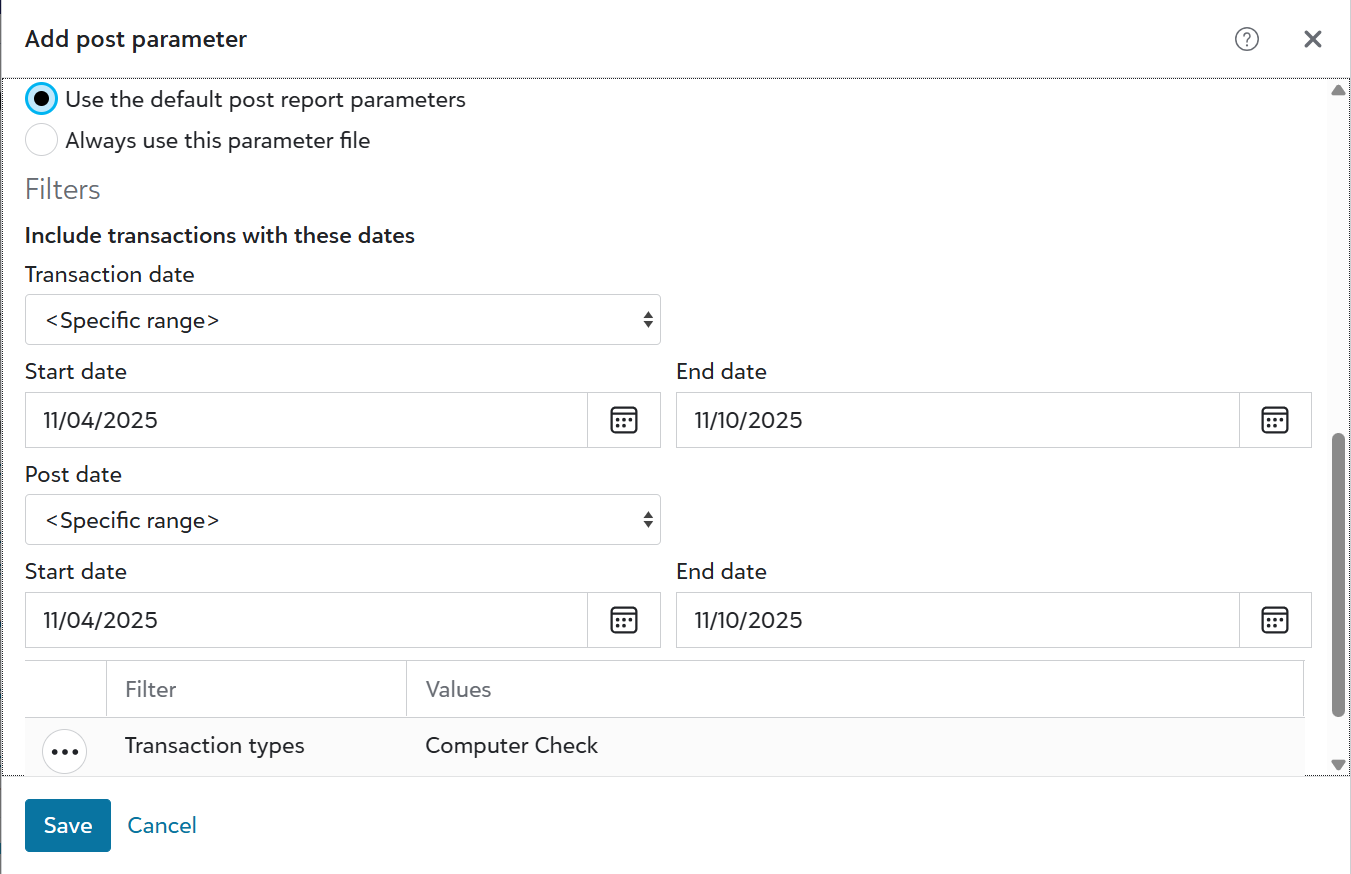Viewport: 1351px width, 874px height.
Task: Open calendar for Transaction date End date
Action: [1275, 420]
